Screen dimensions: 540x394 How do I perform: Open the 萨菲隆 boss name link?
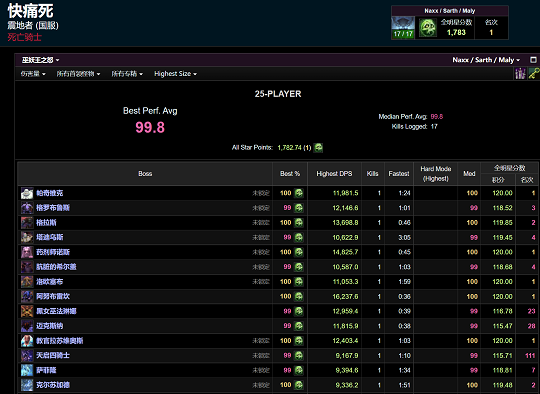coord(46,370)
